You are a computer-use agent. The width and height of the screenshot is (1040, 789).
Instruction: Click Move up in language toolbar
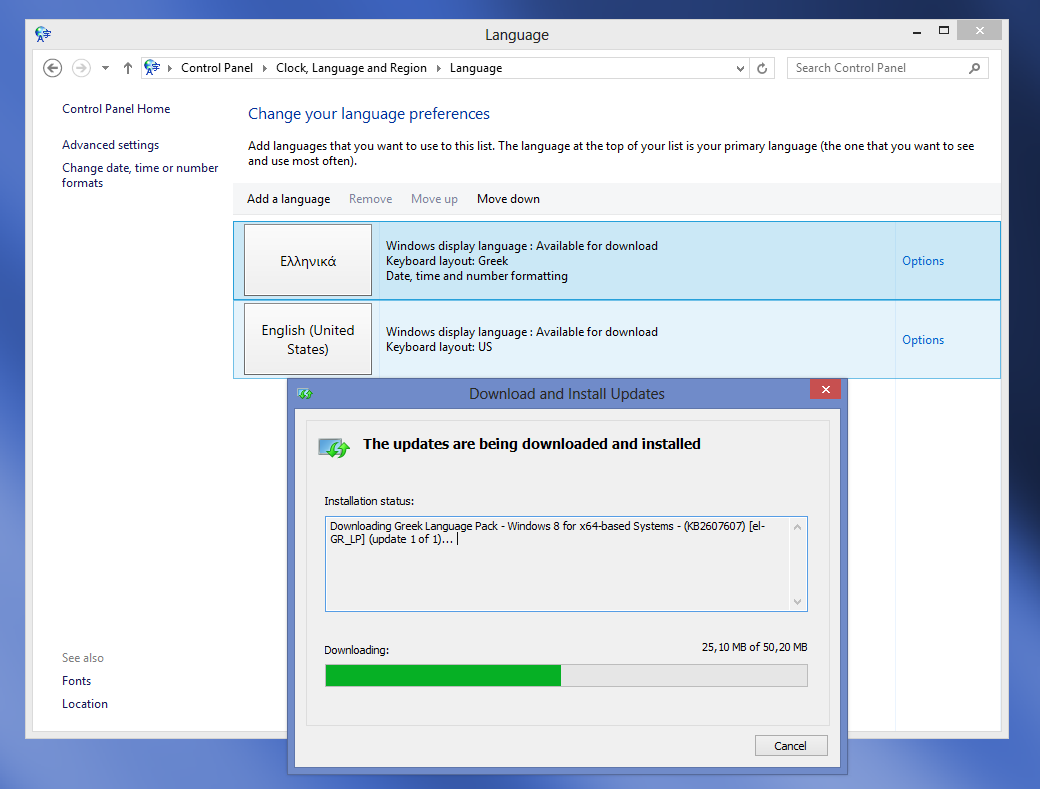tap(434, 199)
